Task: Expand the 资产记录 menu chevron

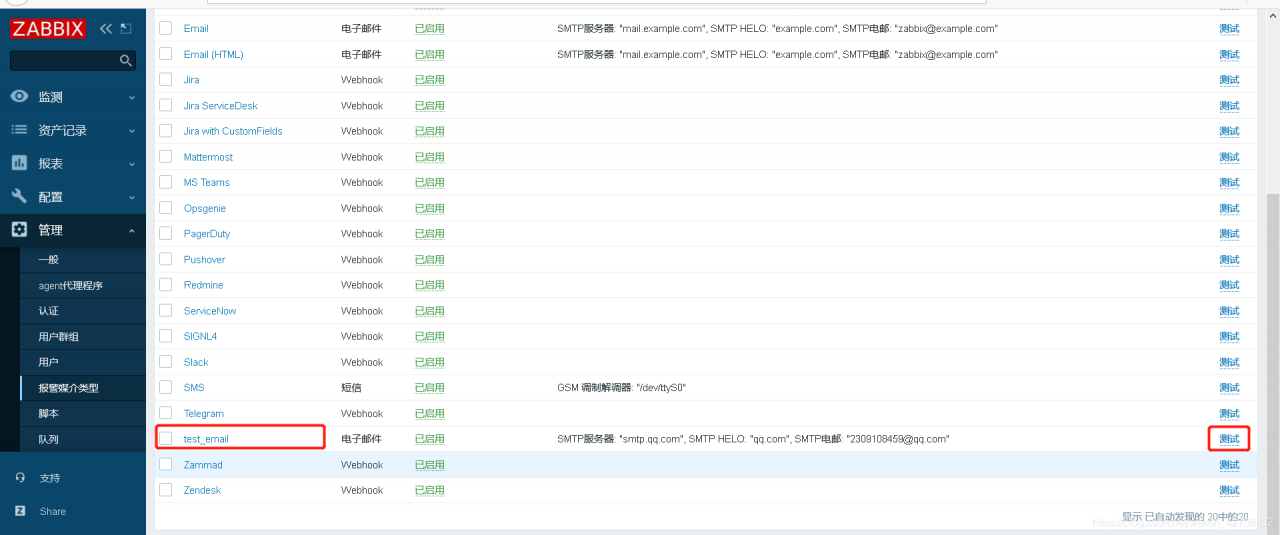Action: pyautogui.click(x=132, y=131)
